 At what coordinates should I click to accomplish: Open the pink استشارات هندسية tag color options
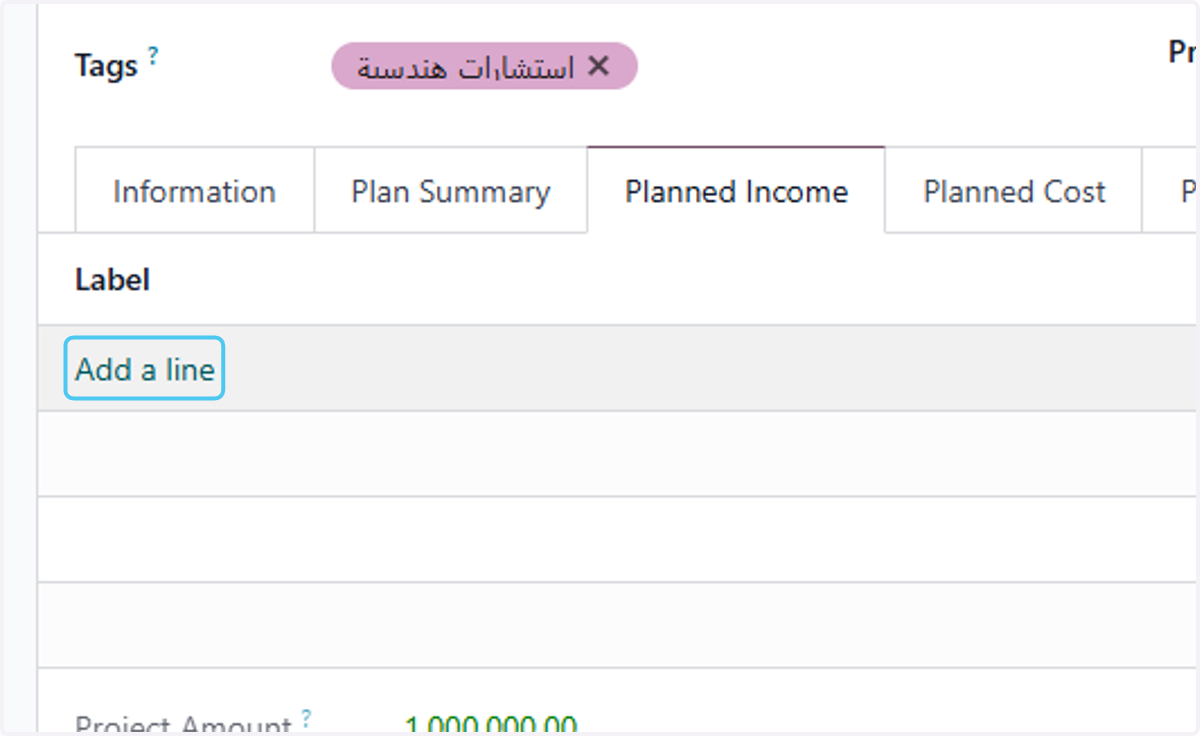(x=466, y=66)
